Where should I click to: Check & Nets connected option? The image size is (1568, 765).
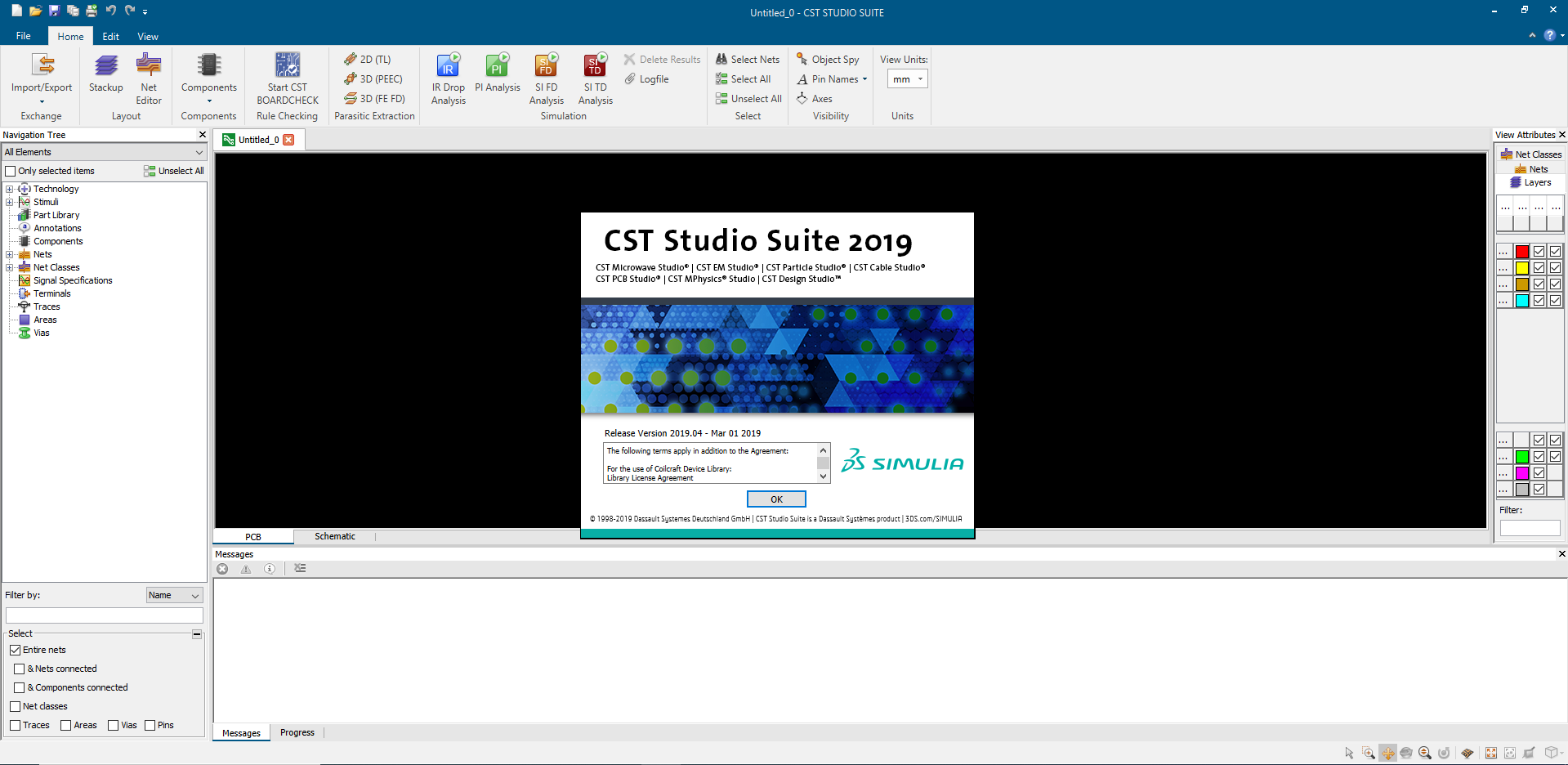pos(20,669)
